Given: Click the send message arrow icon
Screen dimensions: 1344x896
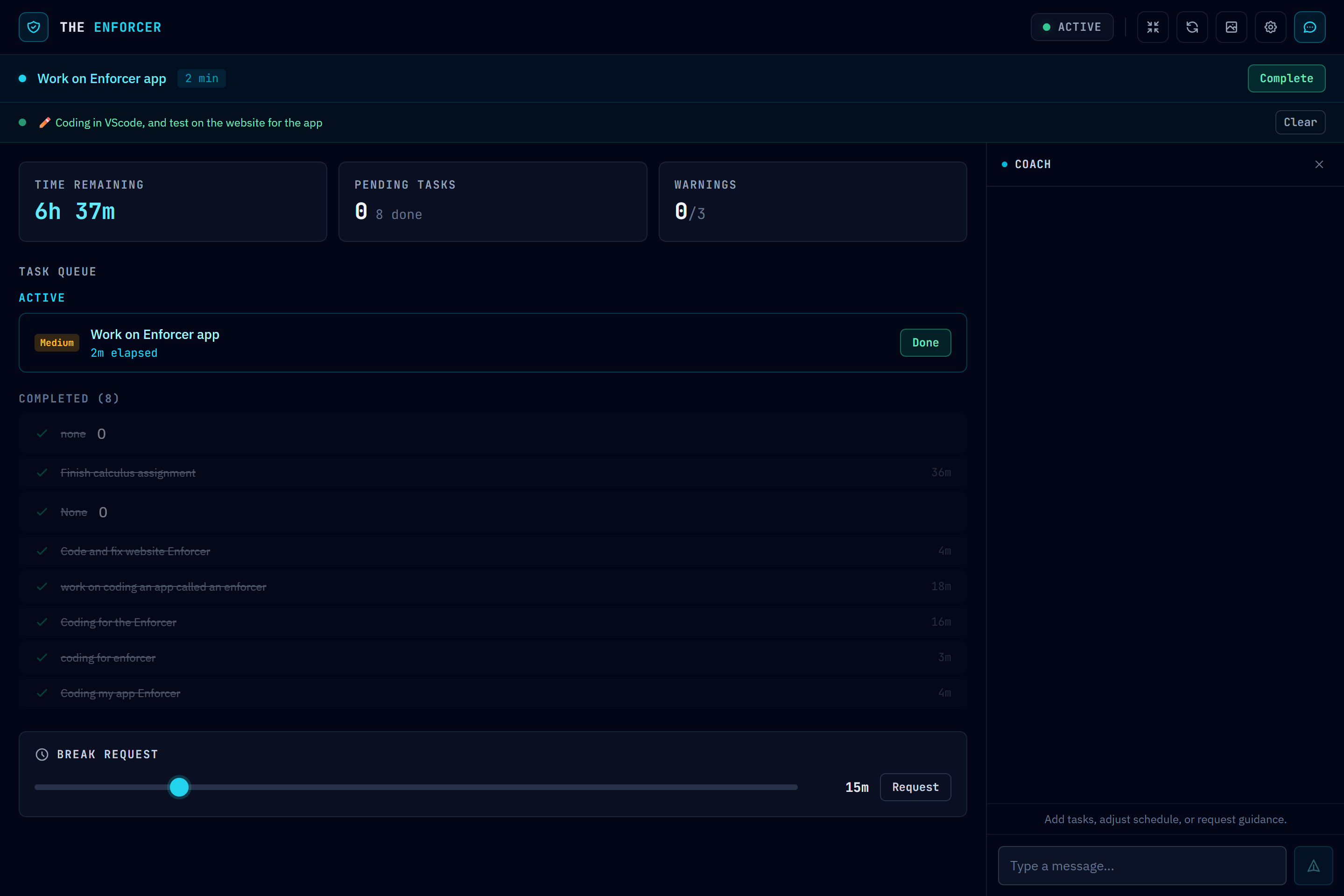Looking at the screenshot, I should tap(1313, 866).
